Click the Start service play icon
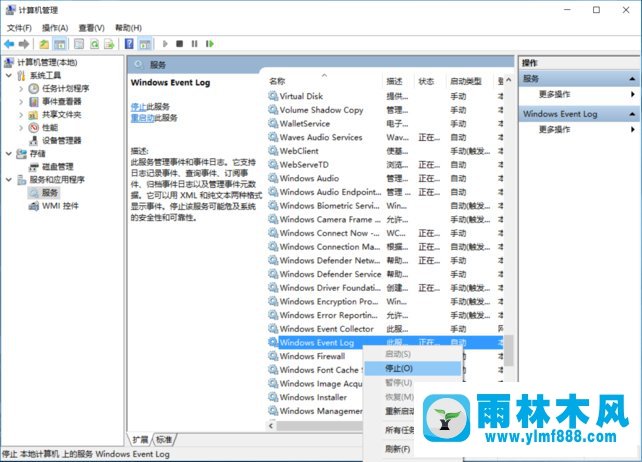642x462 pixels. point(165,44)
